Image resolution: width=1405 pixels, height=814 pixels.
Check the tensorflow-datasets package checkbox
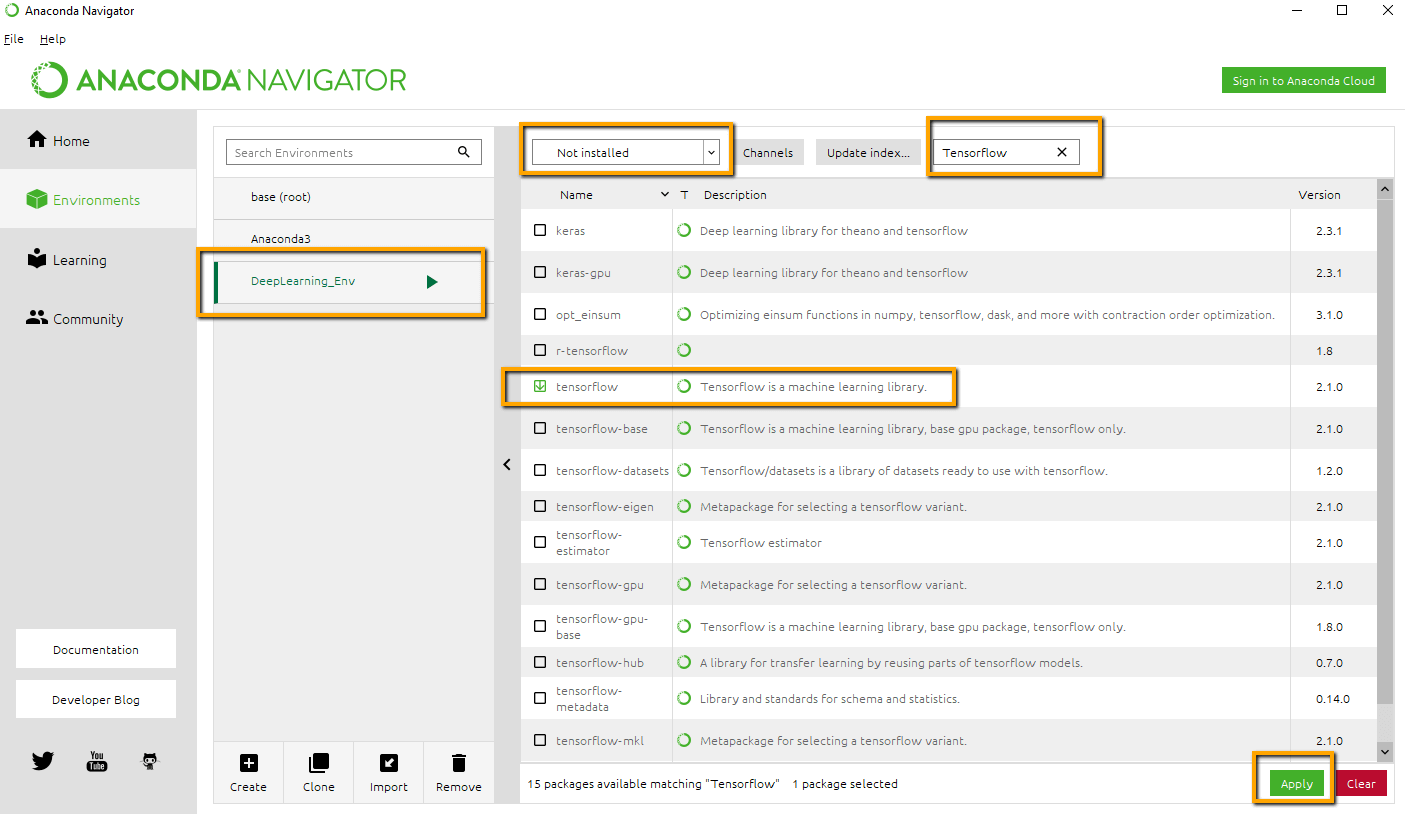(540, 470)
